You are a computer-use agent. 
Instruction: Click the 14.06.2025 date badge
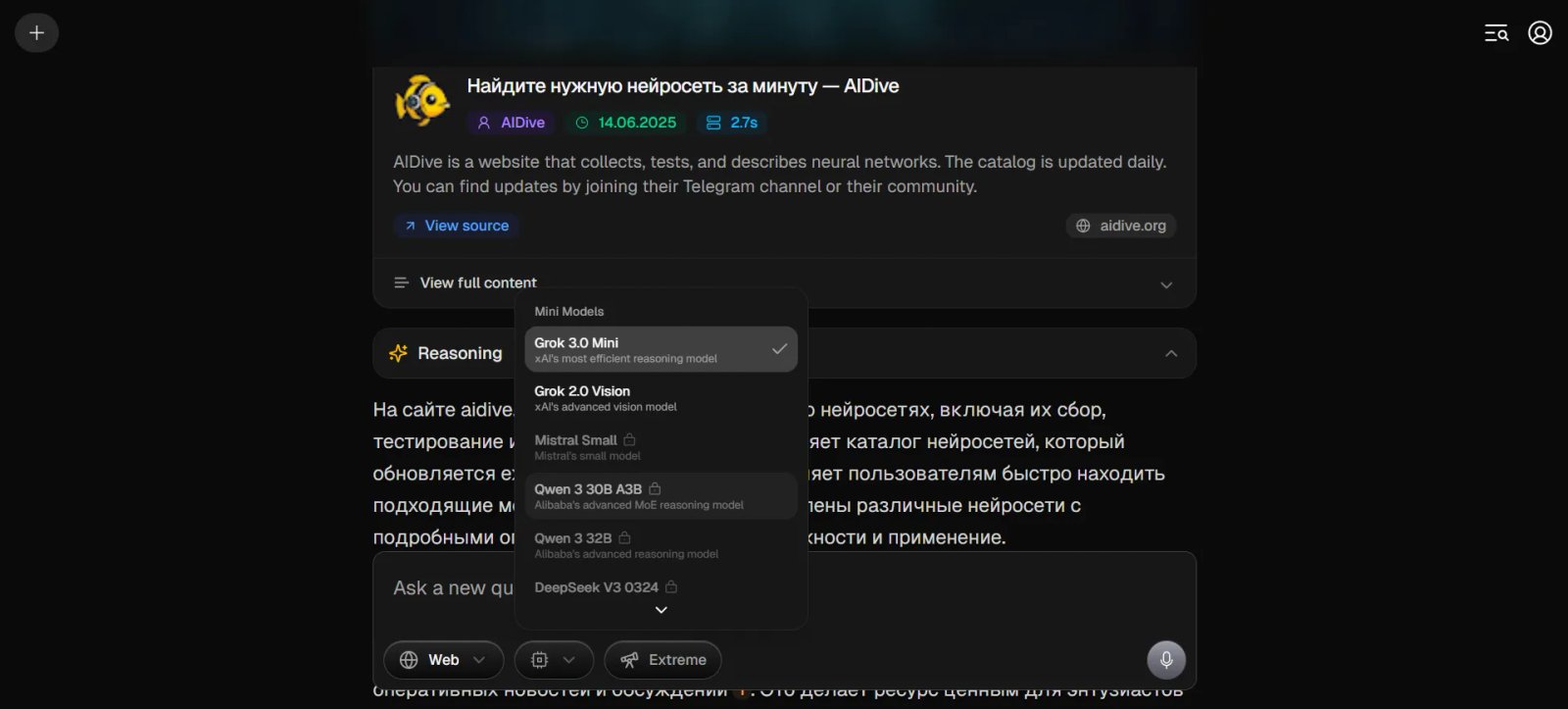625,123
